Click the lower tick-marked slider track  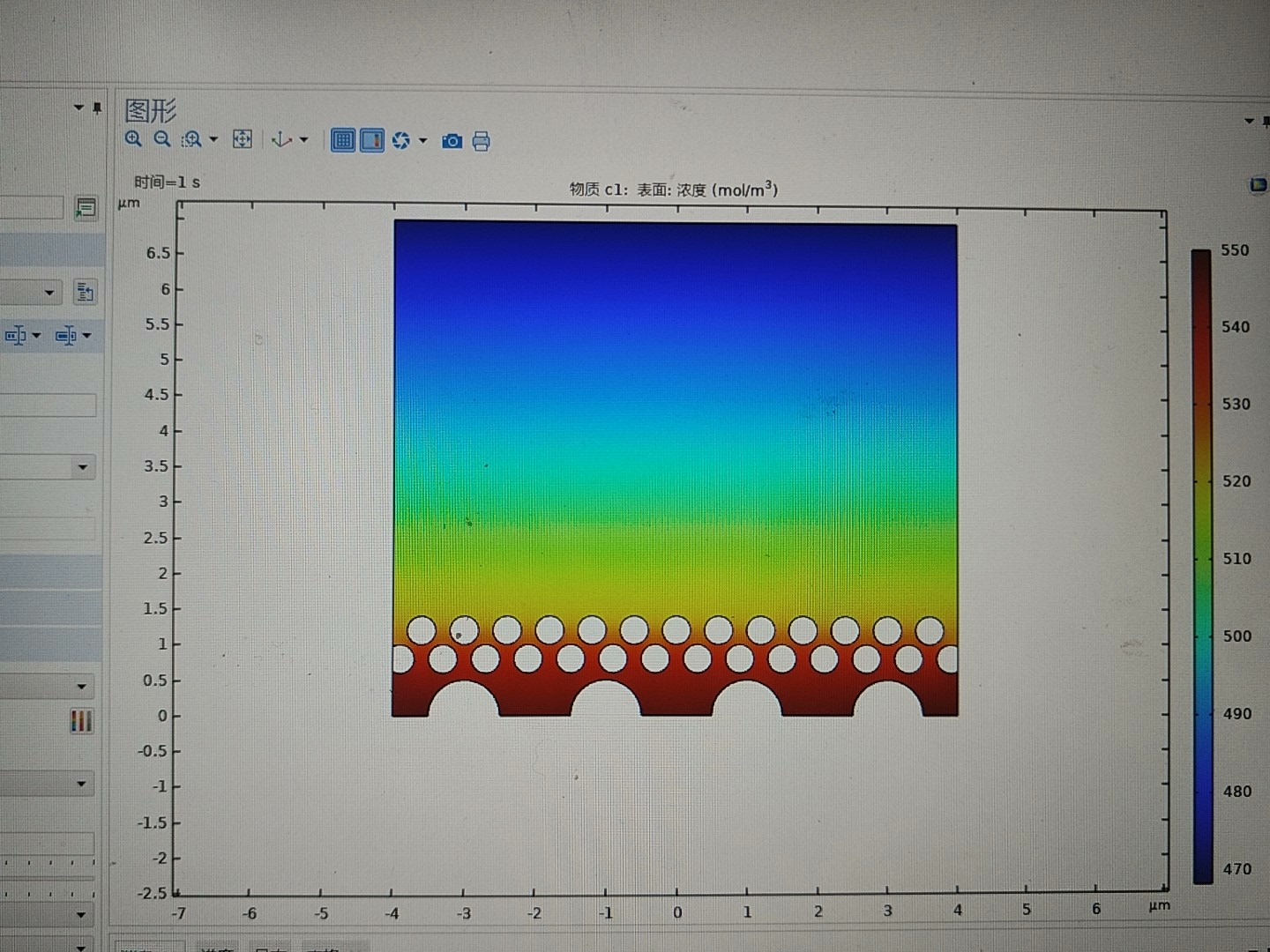(x=47, y=894)
